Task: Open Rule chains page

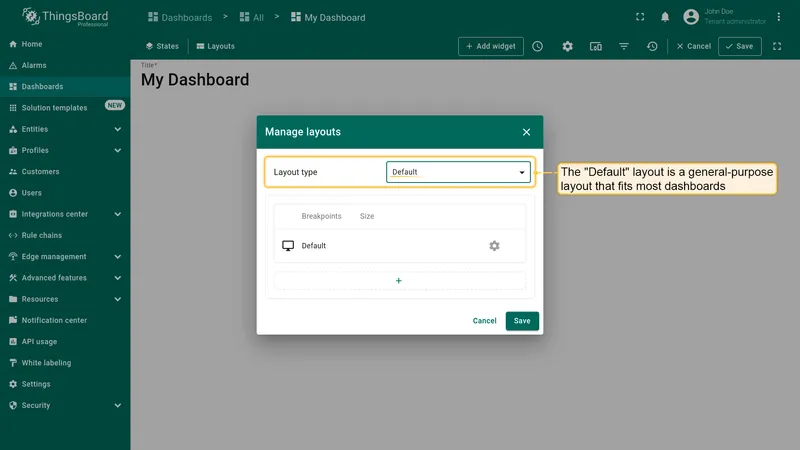Action: (x=65, y=235)
